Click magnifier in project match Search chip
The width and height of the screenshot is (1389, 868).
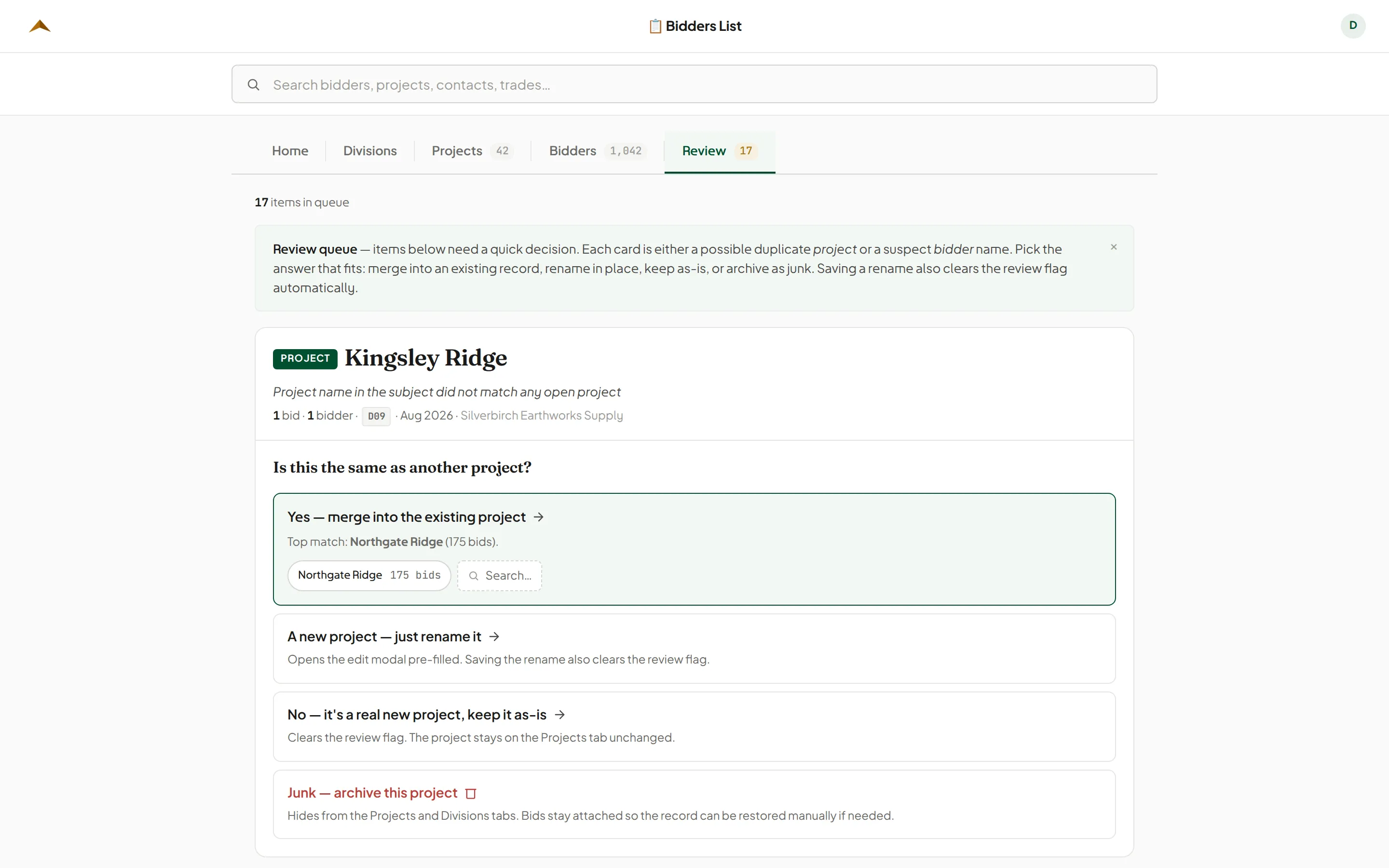[x=474, y=576]
